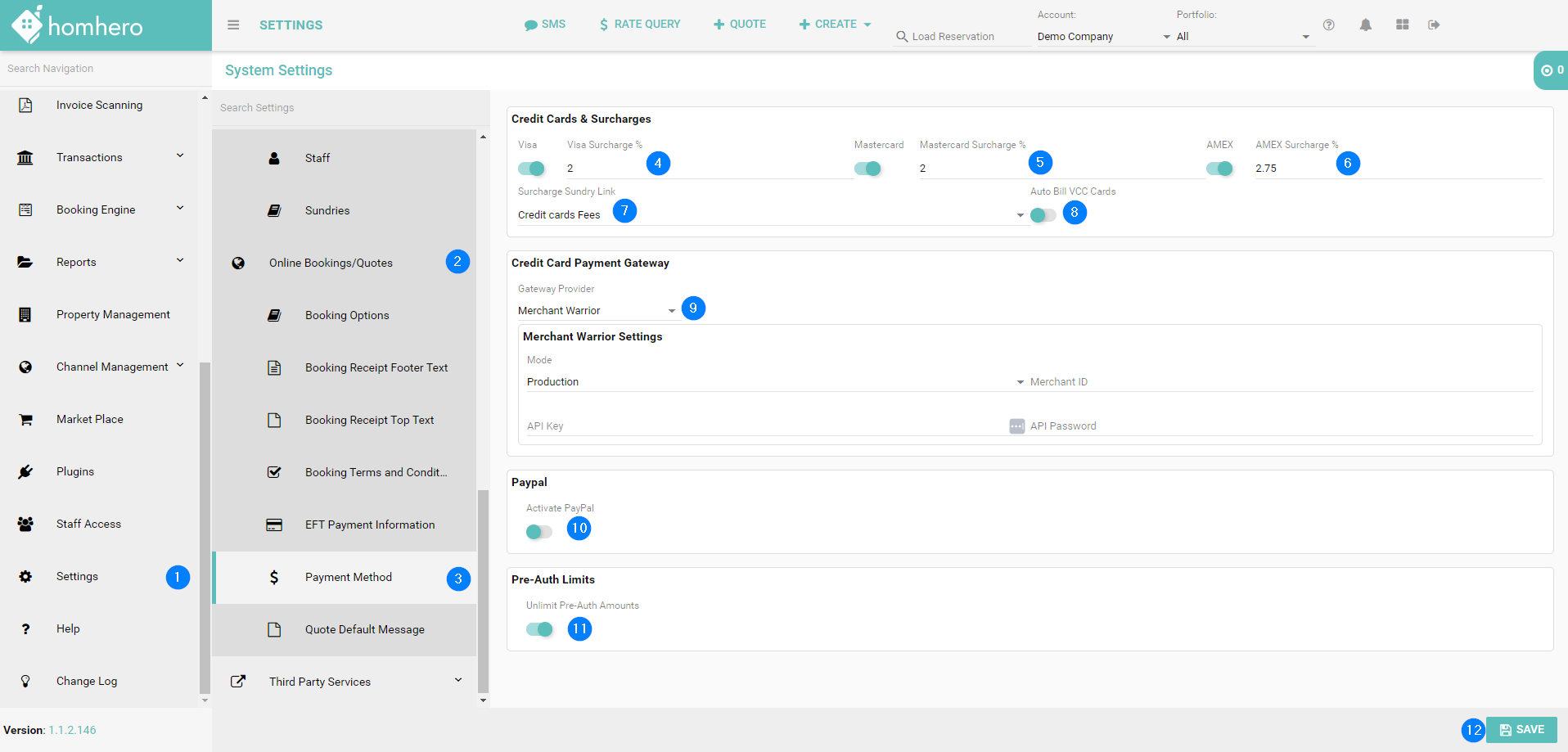
Task: Open EFT Payment Information settings
Action: tap(369, 525)
